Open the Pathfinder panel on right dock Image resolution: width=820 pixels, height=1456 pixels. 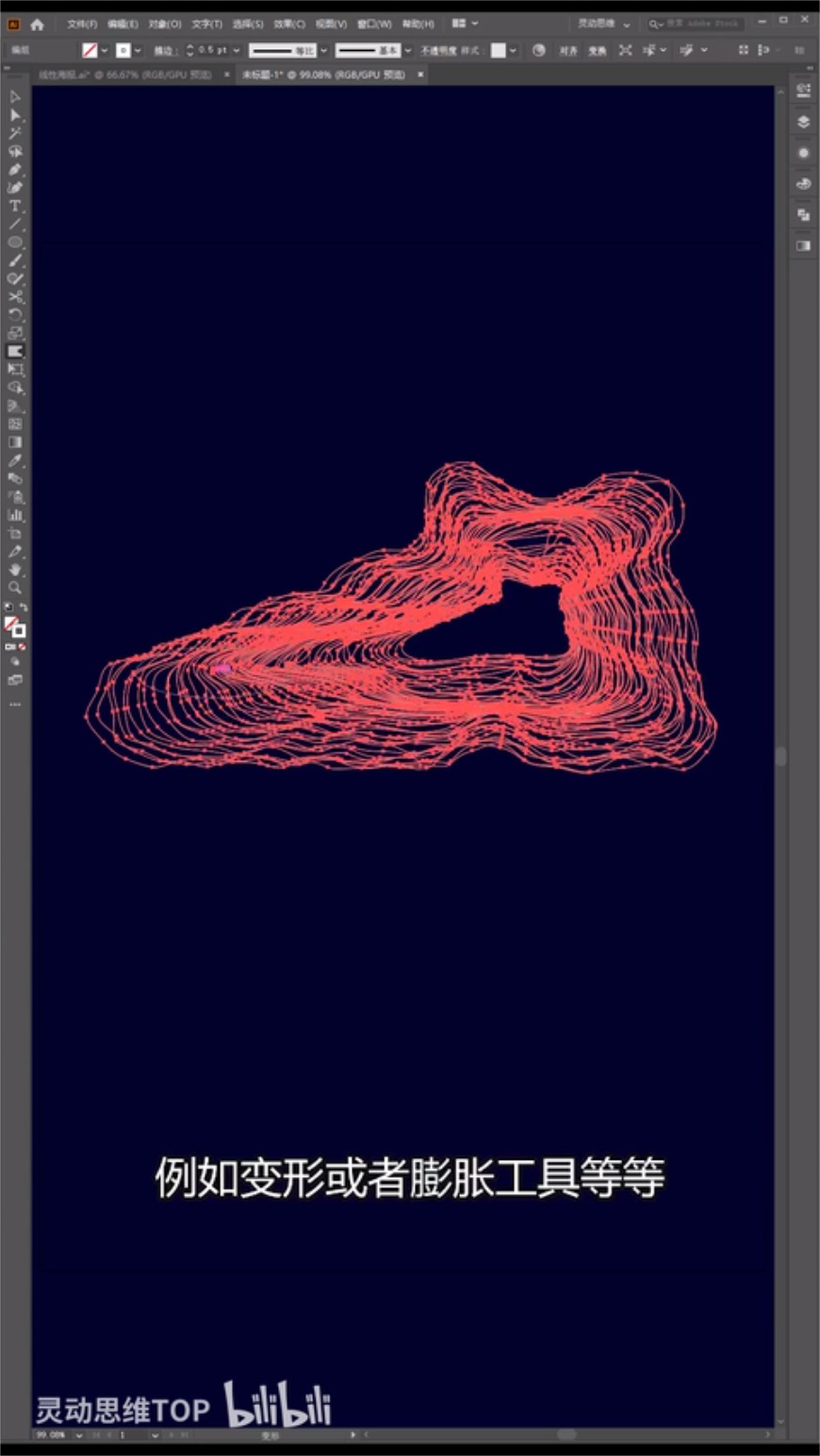[803, 215]
